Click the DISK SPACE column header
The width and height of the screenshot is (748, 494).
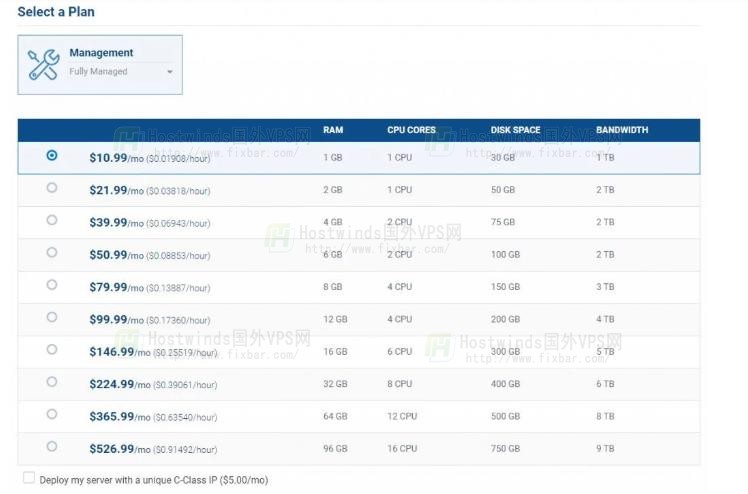pos(515,130)
